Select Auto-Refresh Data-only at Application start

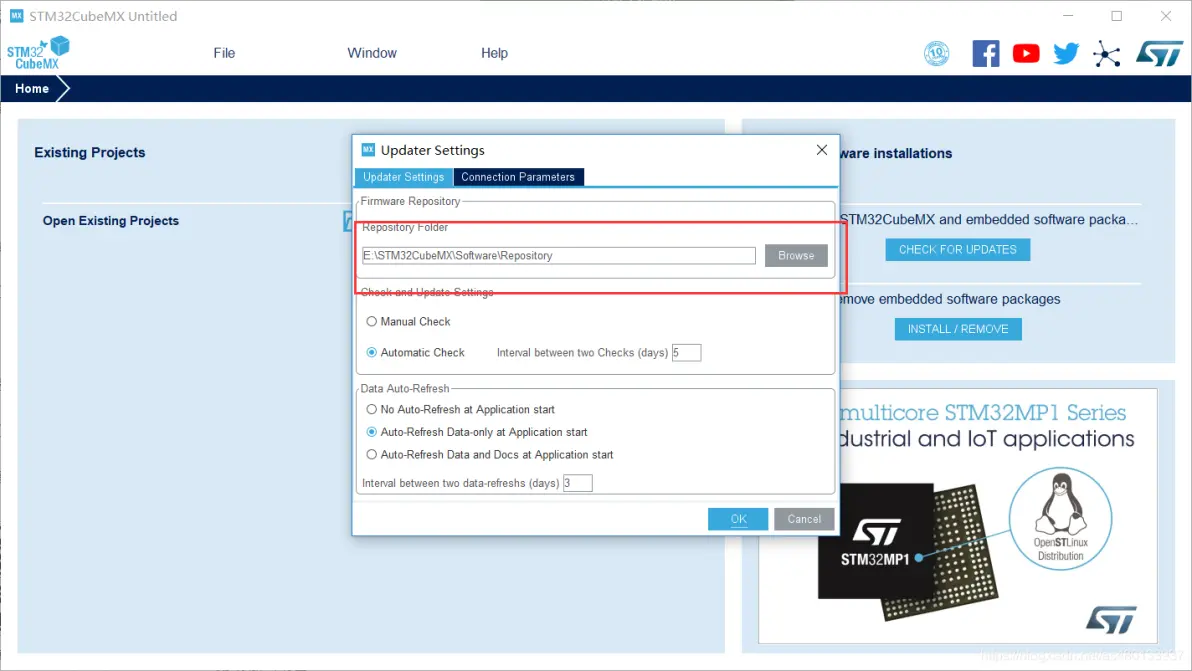372,432
